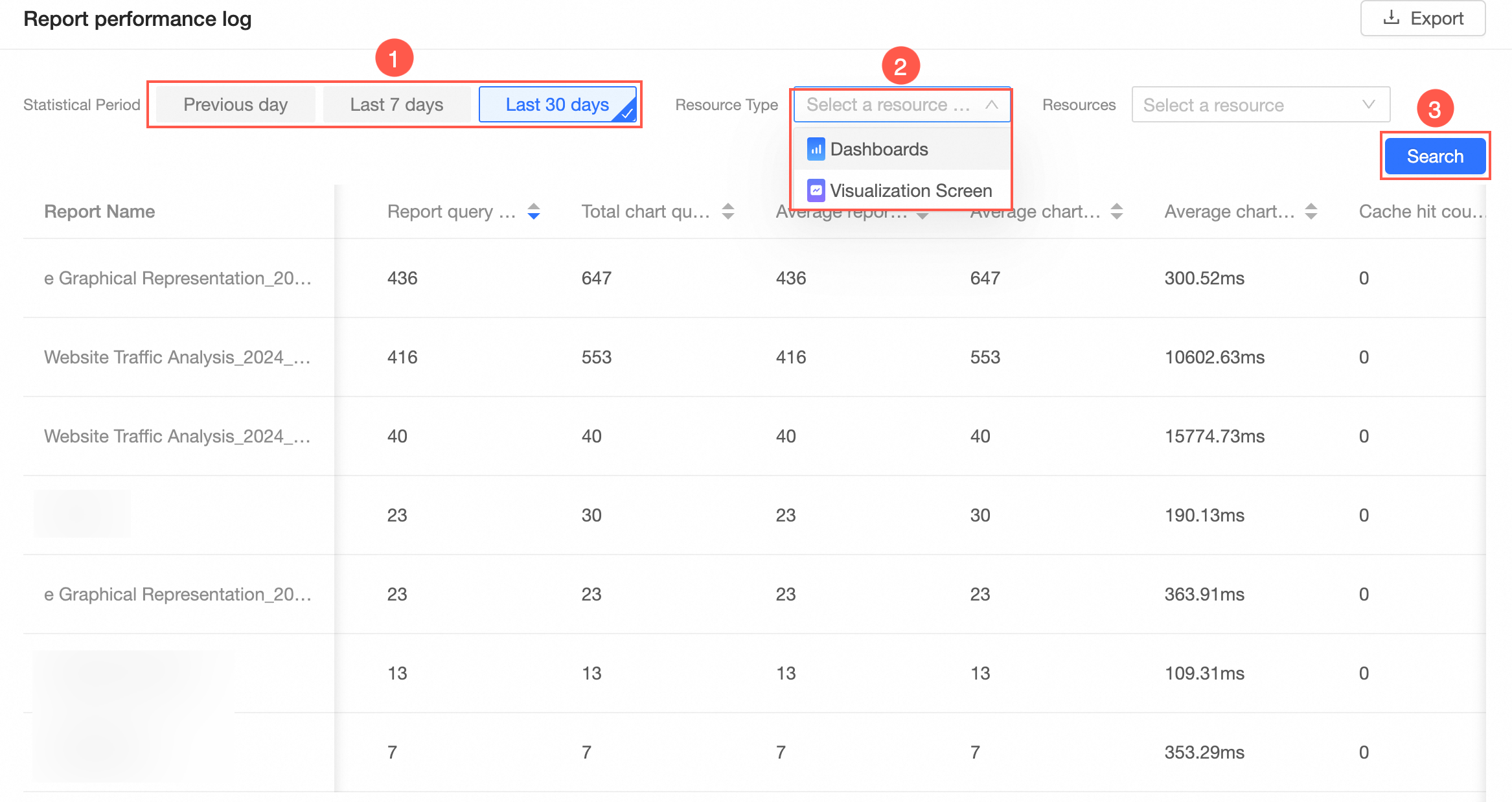Screen dimensions: 1512x802
Task: Click the 647 total chart query cell
Action: coord(597,278)
